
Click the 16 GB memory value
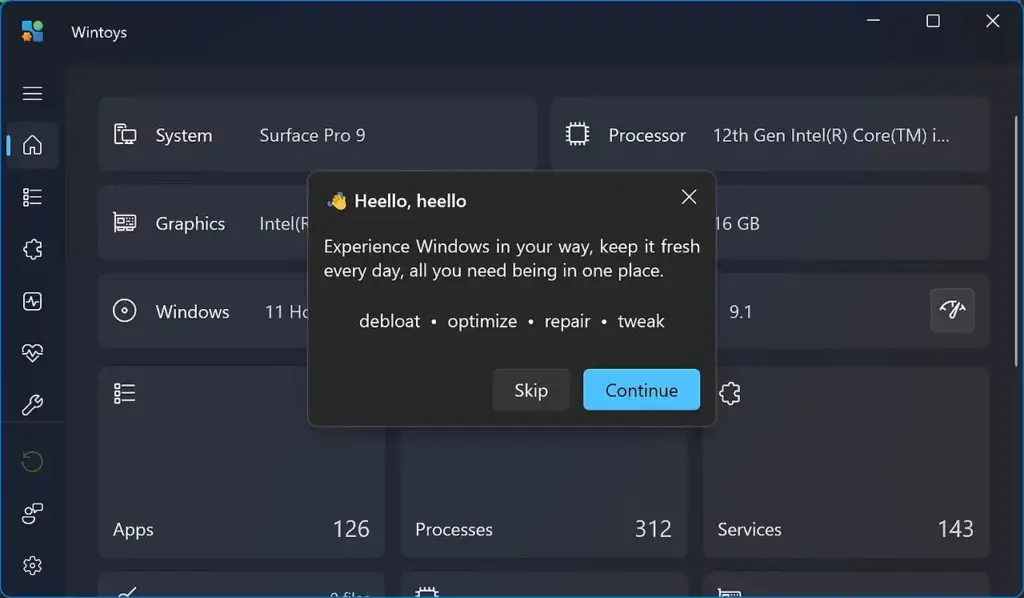(x=737, y=223)
